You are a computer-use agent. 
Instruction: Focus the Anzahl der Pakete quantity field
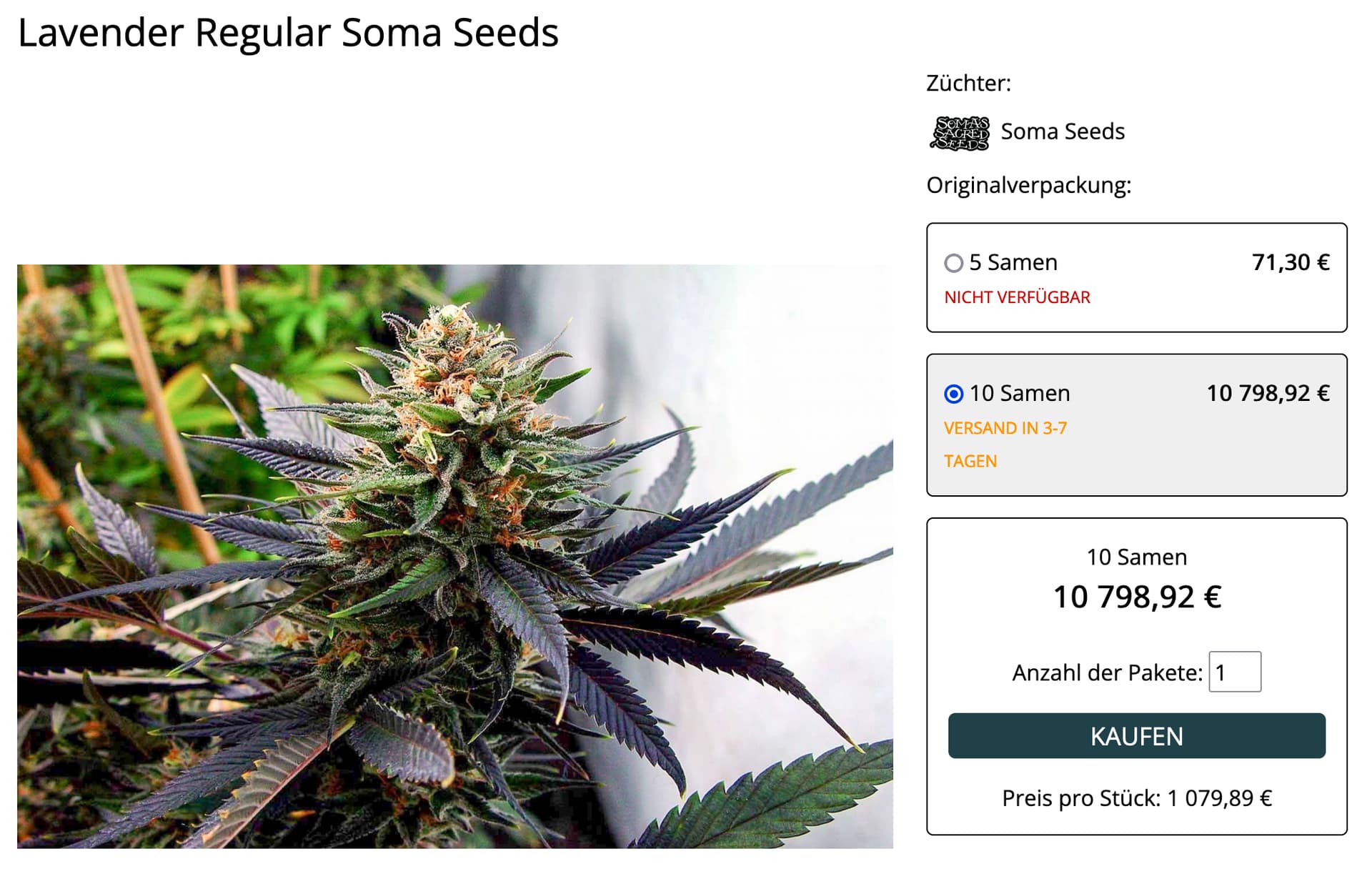pyautogui.click(x=1235, y=672)
